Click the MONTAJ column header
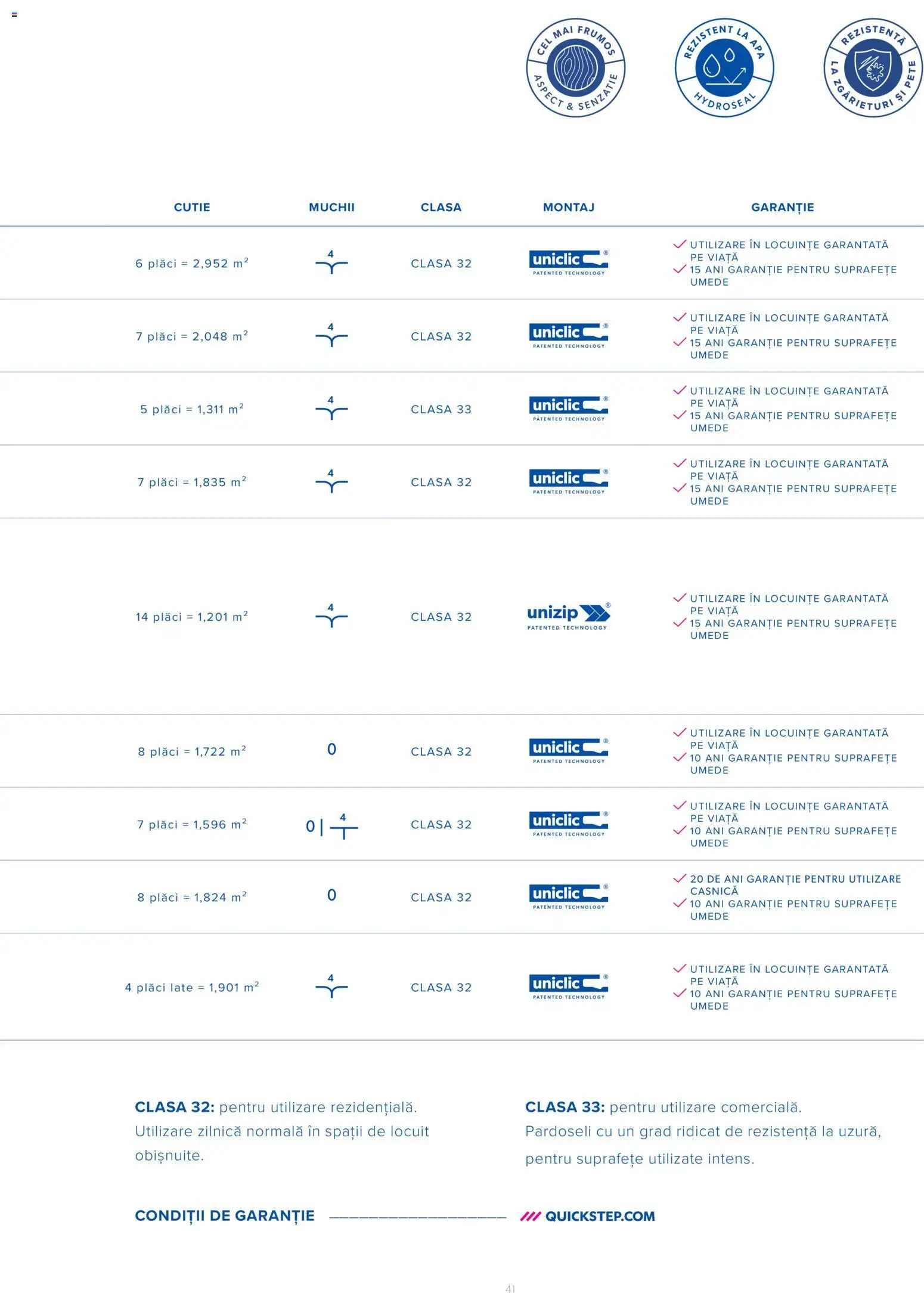924x1293 pixels. click(568, 208)
